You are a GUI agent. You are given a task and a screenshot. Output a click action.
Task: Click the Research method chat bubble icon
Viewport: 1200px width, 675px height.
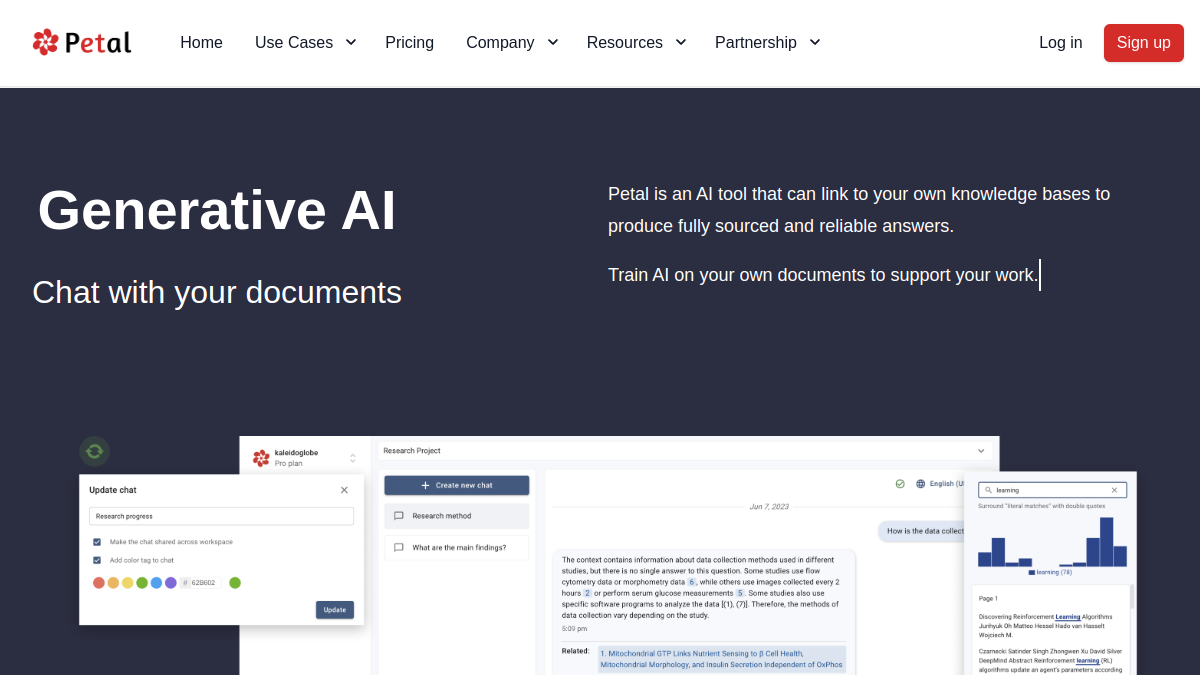point(399,516)
